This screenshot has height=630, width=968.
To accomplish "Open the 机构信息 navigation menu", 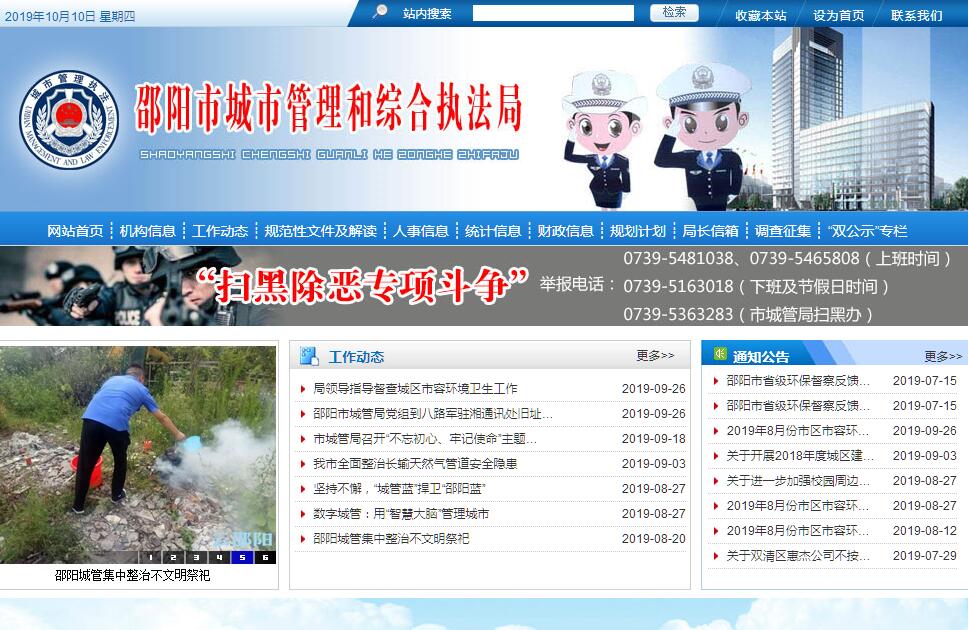I will (147, 231).
